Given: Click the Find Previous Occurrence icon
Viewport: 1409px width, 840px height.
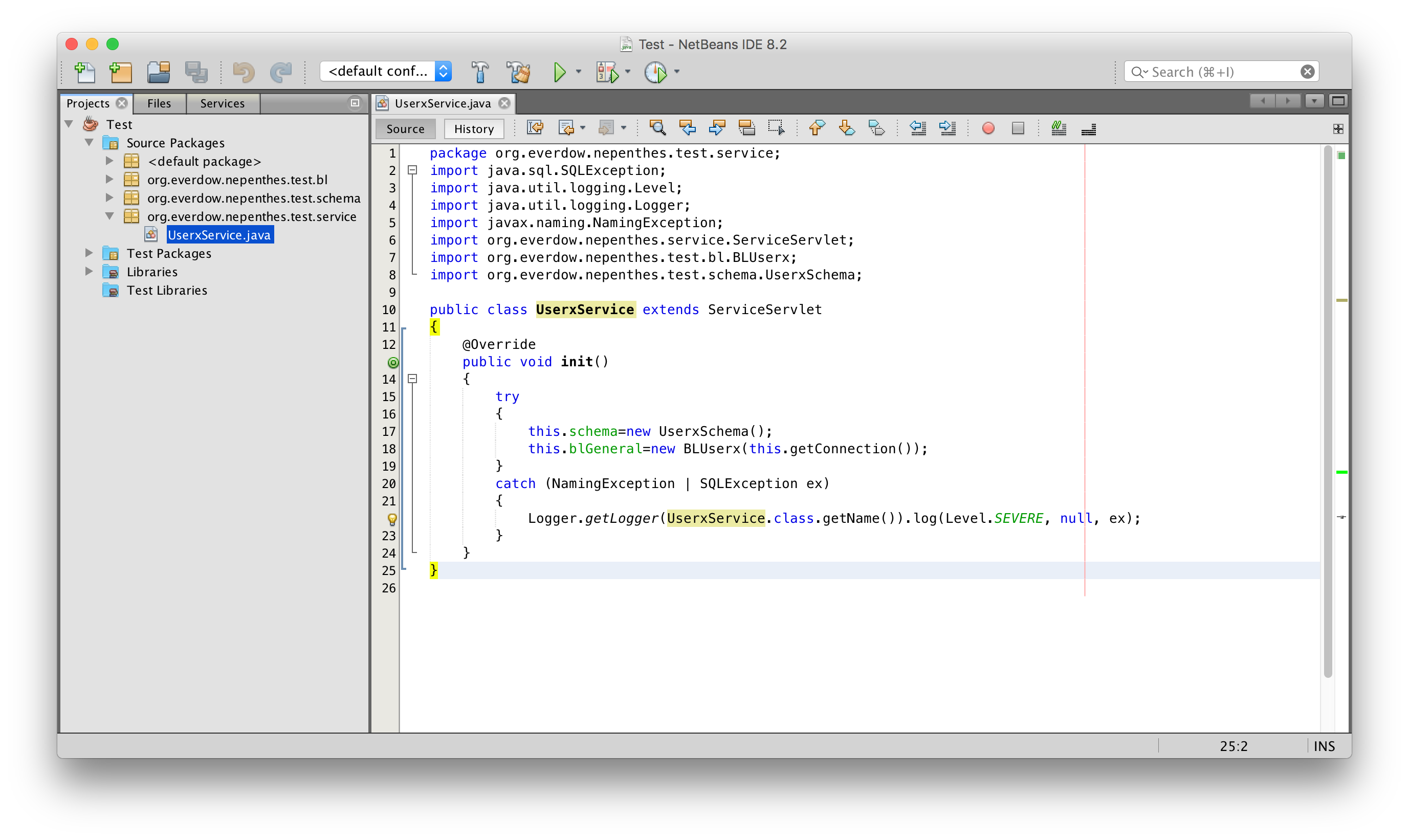Looking at the screenshot, I should tap(687, 128).
